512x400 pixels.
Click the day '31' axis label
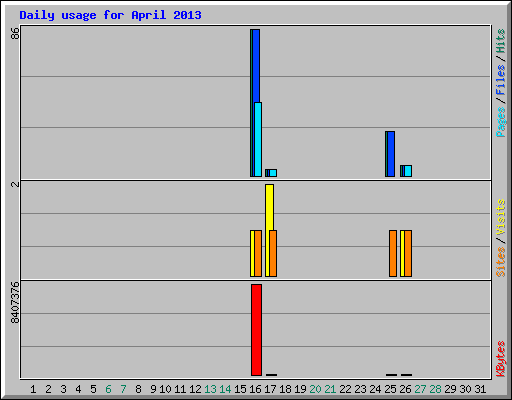coord(480,389)
